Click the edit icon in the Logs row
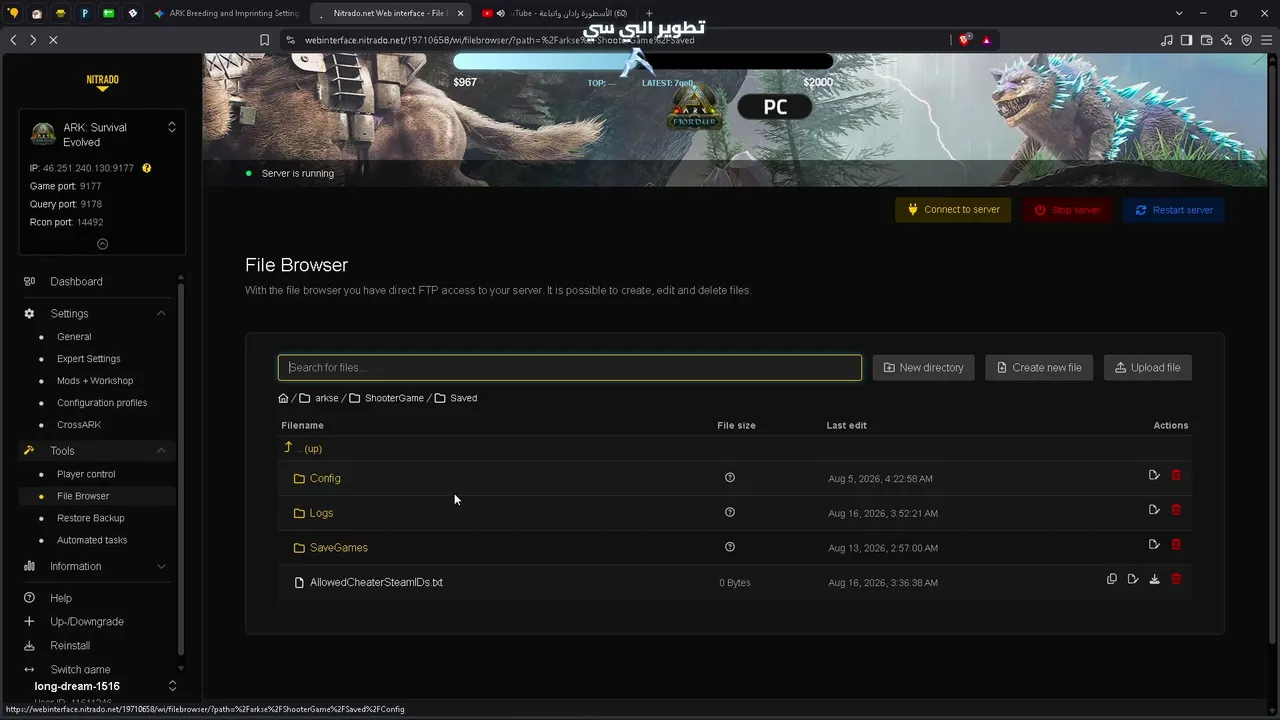Screen dimensions: 1280x720 (x=1154, y=510)
